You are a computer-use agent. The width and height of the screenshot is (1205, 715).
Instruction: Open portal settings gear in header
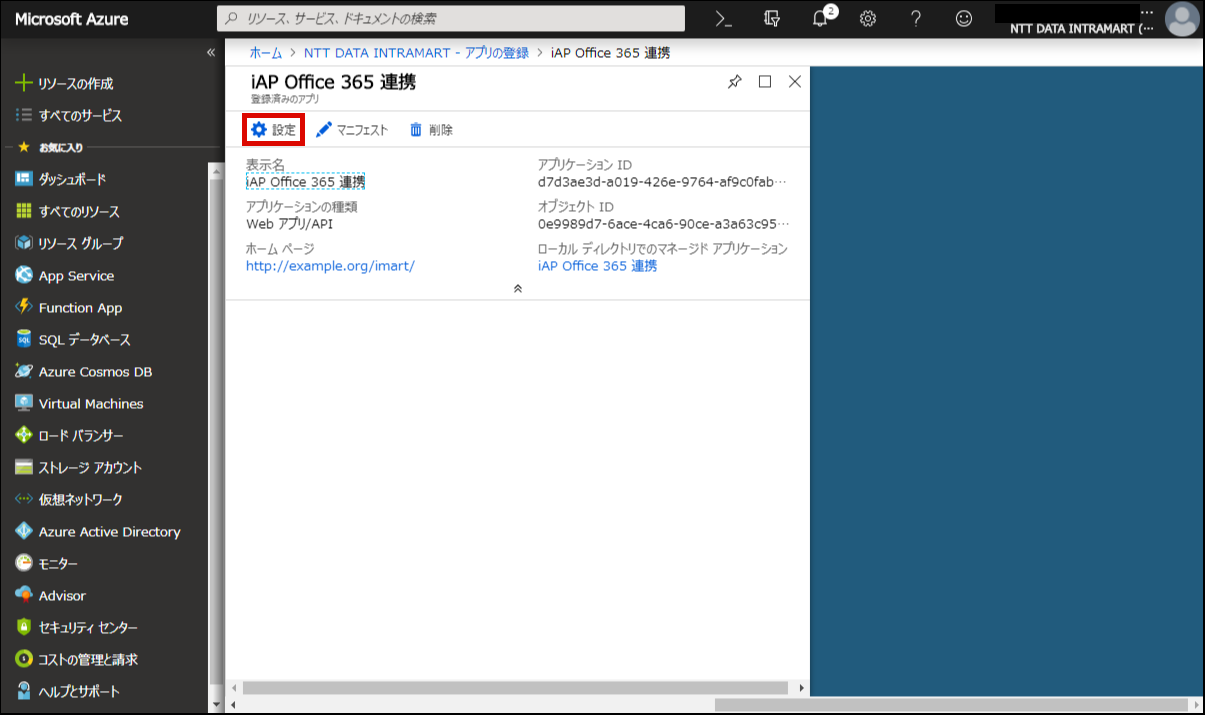tap(868, 18)
